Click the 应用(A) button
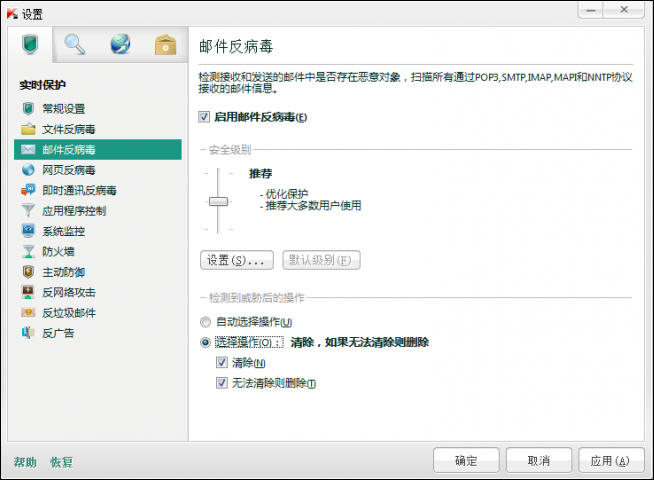 tap(611, 460)
